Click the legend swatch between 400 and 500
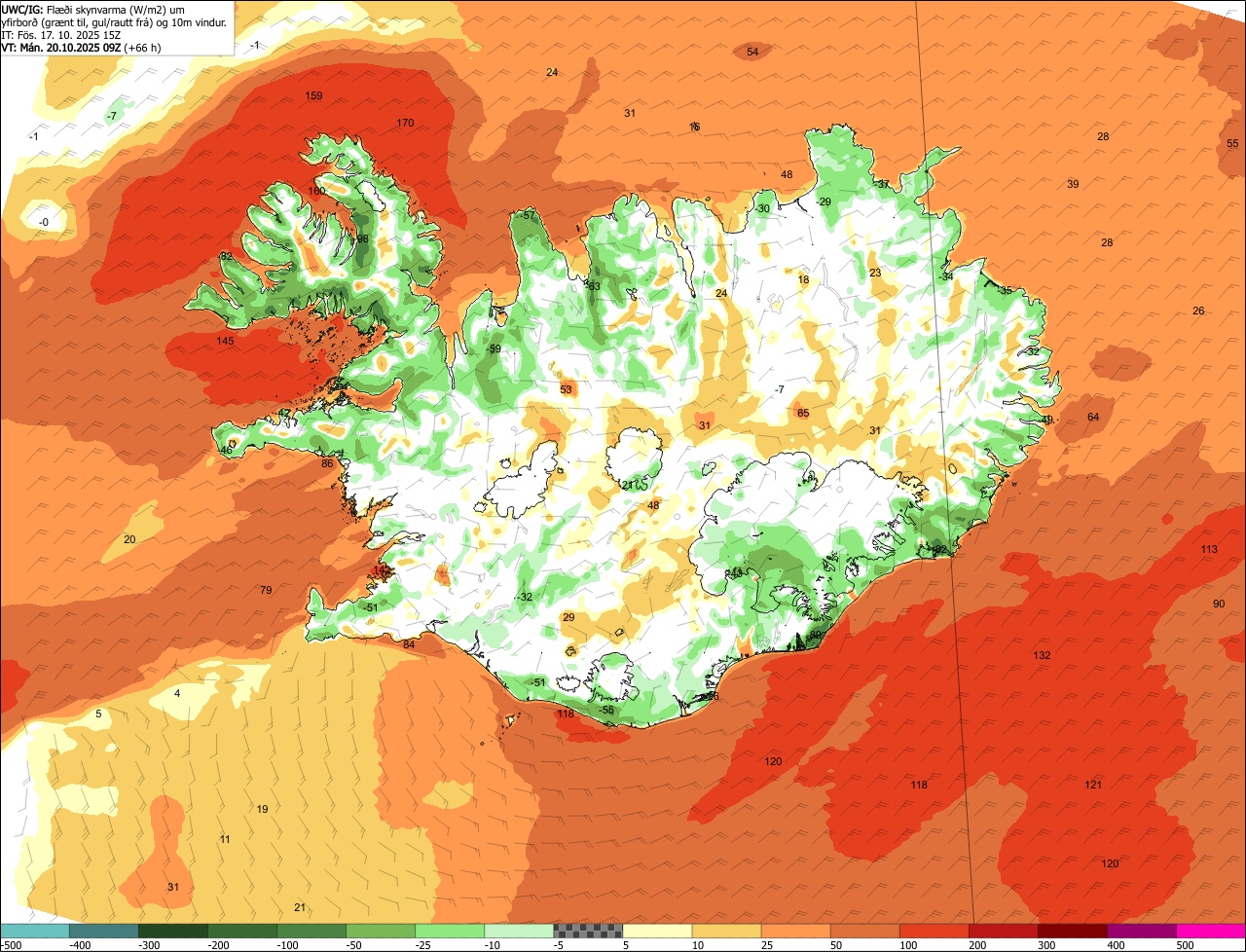Screen dimensions: 1246x952 coord(1141,931)
